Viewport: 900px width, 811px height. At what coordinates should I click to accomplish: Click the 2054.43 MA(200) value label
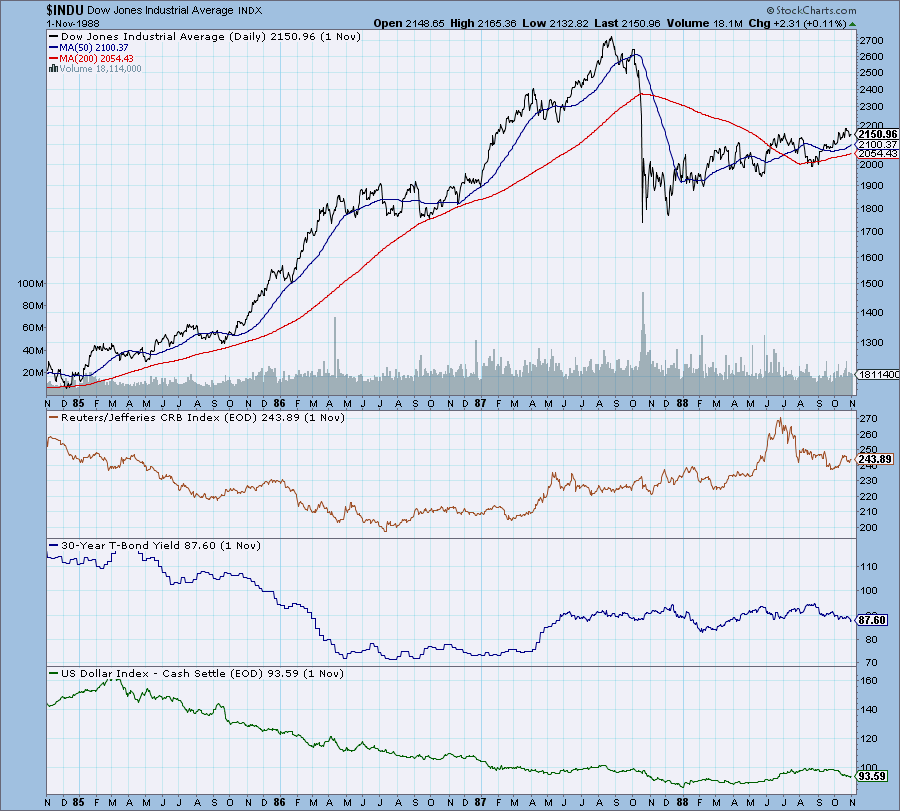click(x=878, y=154)
